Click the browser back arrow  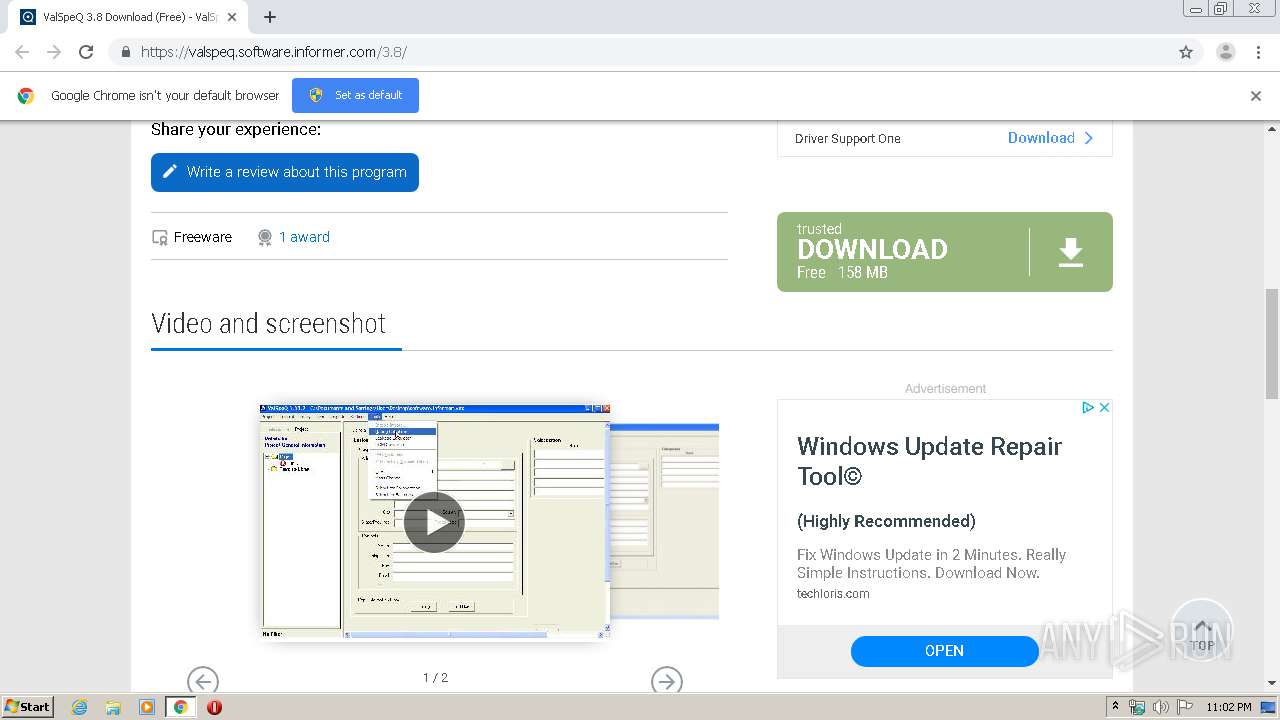click(x=22, y=52)
